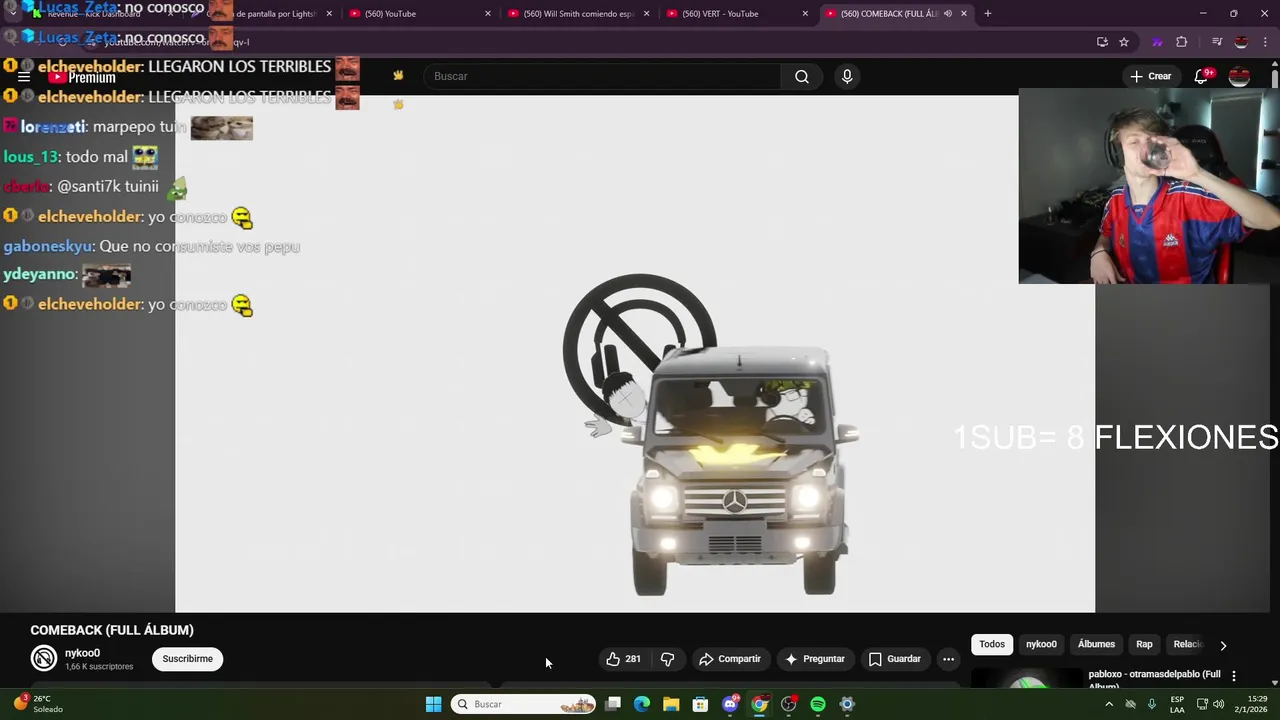Show hidden system tray icons
The height and width of the screenshot is (720, 1280).
point(1108,704)
